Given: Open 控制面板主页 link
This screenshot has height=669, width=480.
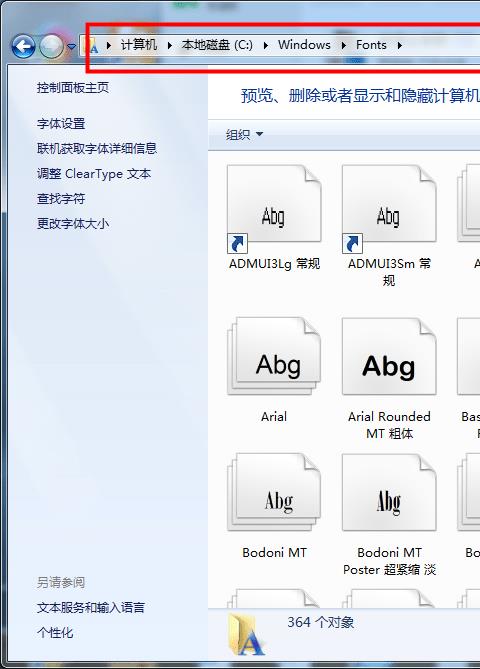Looking at the screenshot, I should 73,88.
